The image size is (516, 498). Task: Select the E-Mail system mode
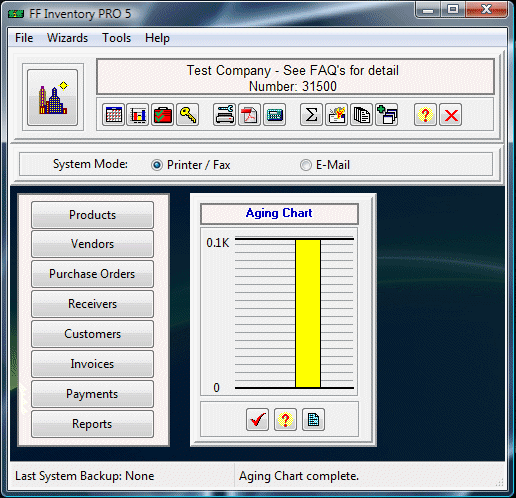pos(306,165)
